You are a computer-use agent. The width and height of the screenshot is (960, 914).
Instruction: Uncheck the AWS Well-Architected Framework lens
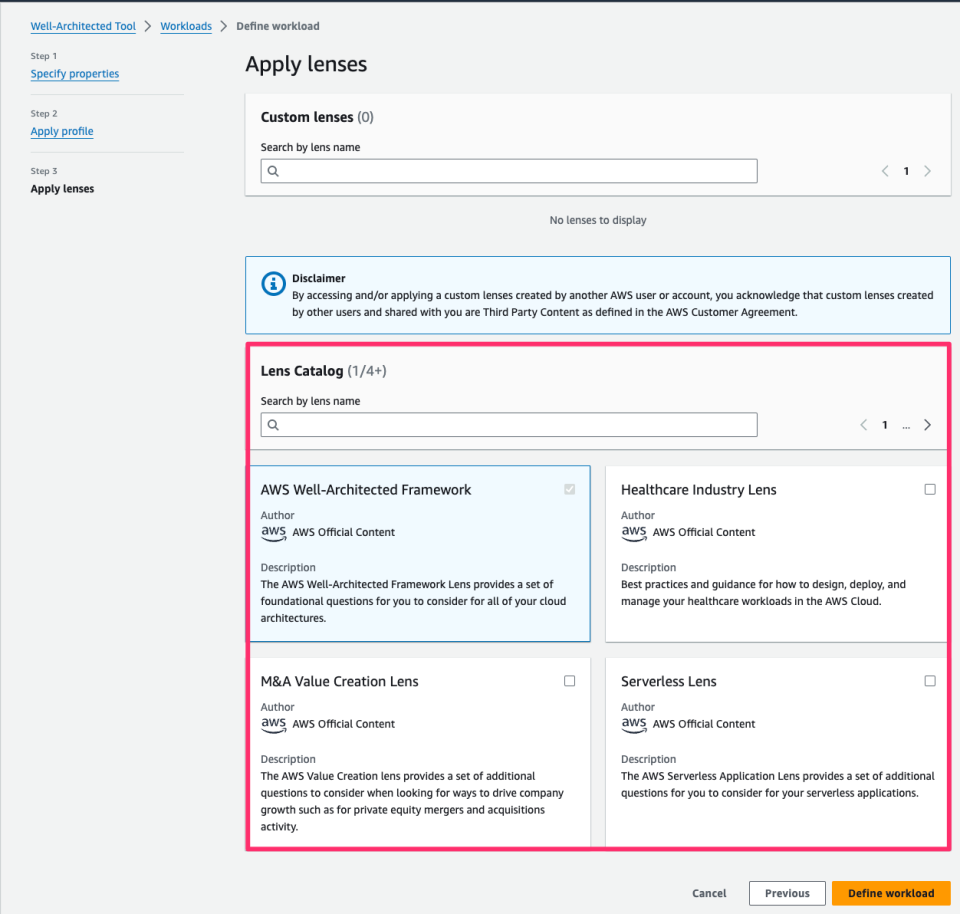click(569, 489)
